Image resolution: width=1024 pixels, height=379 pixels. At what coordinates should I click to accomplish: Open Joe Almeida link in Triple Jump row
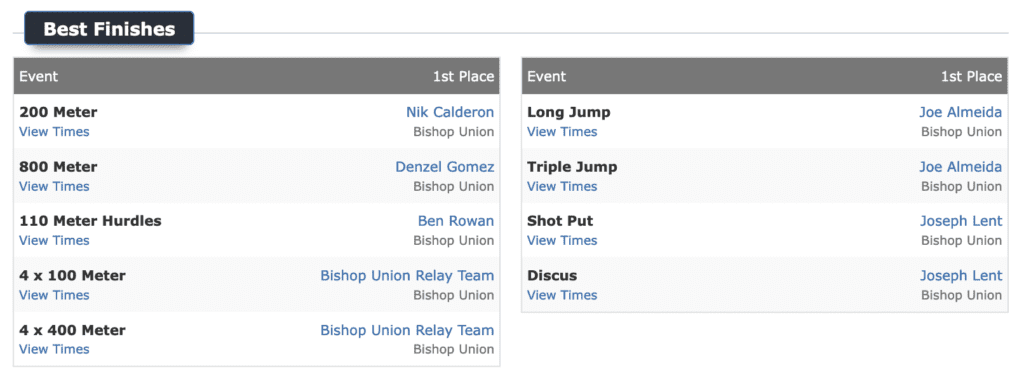[x=961, y=167]
